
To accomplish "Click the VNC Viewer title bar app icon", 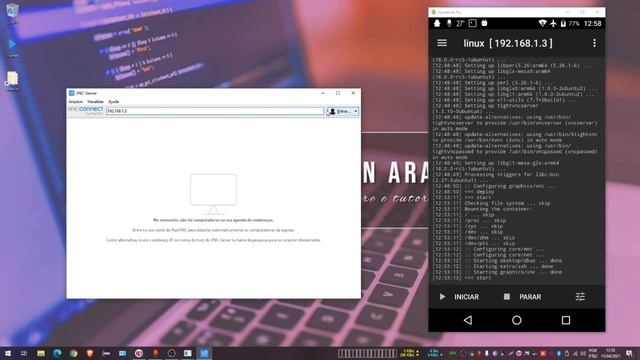I will pyautogui.click(x=71, y=93).
